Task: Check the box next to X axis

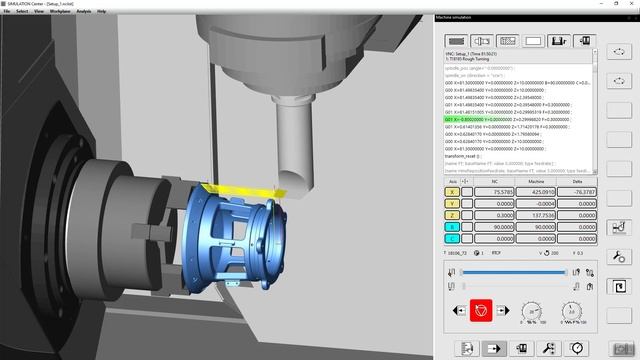Action: (467, 192)
